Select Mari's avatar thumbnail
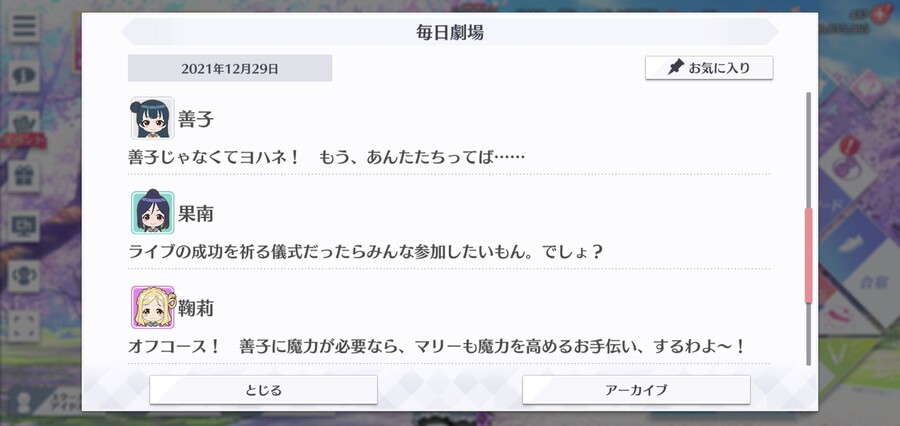The height and width of the screenshot is (426, 900). [x=152, y=308]
